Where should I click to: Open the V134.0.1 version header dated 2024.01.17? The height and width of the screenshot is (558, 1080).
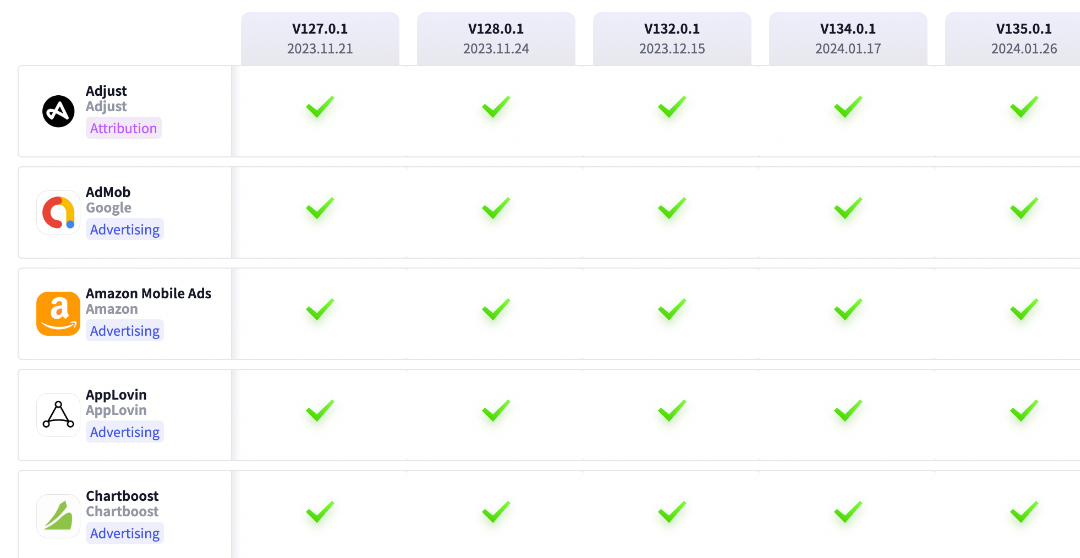click(x=848, y=39)
